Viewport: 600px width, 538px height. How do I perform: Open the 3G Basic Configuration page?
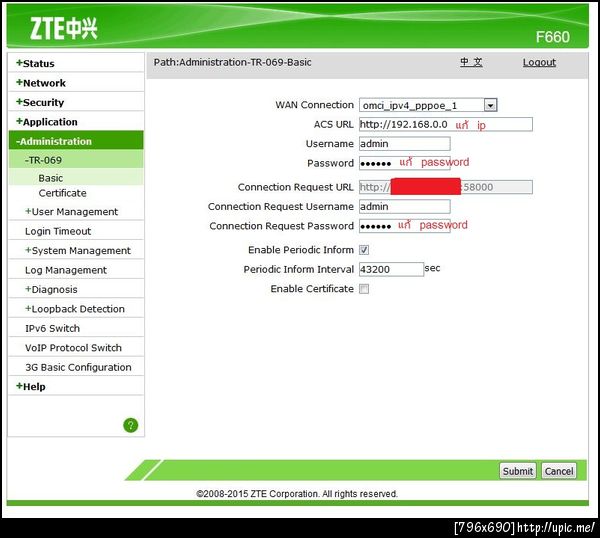click(76, 367)
